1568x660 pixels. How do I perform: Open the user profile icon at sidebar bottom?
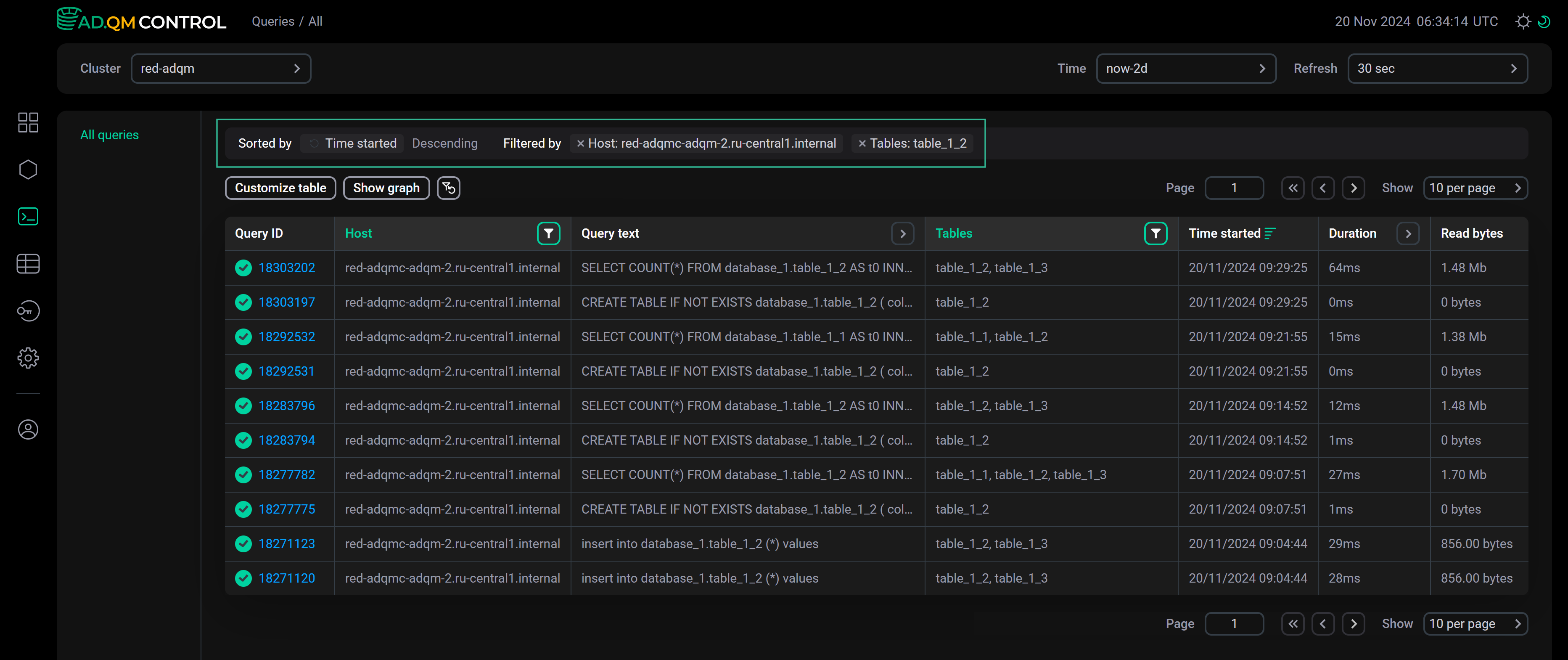[x=28, y=429]
